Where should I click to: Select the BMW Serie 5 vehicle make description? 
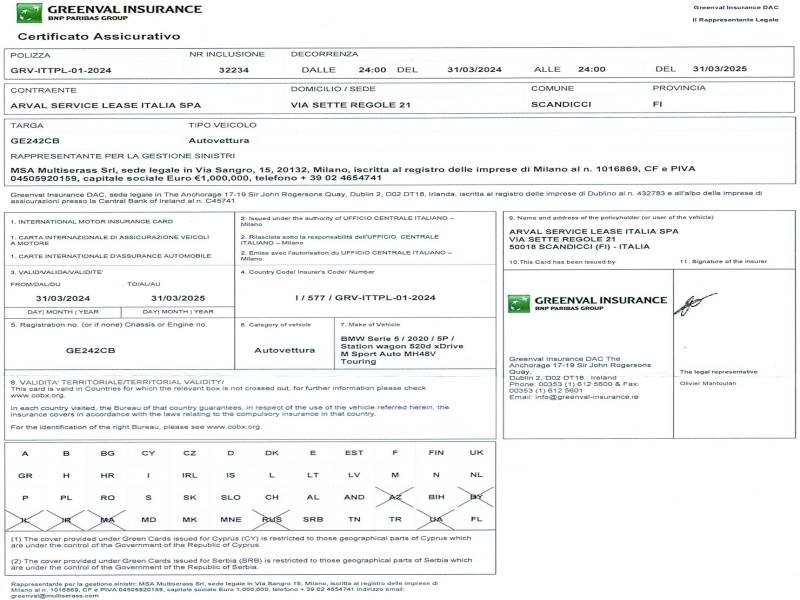point(402,350)
